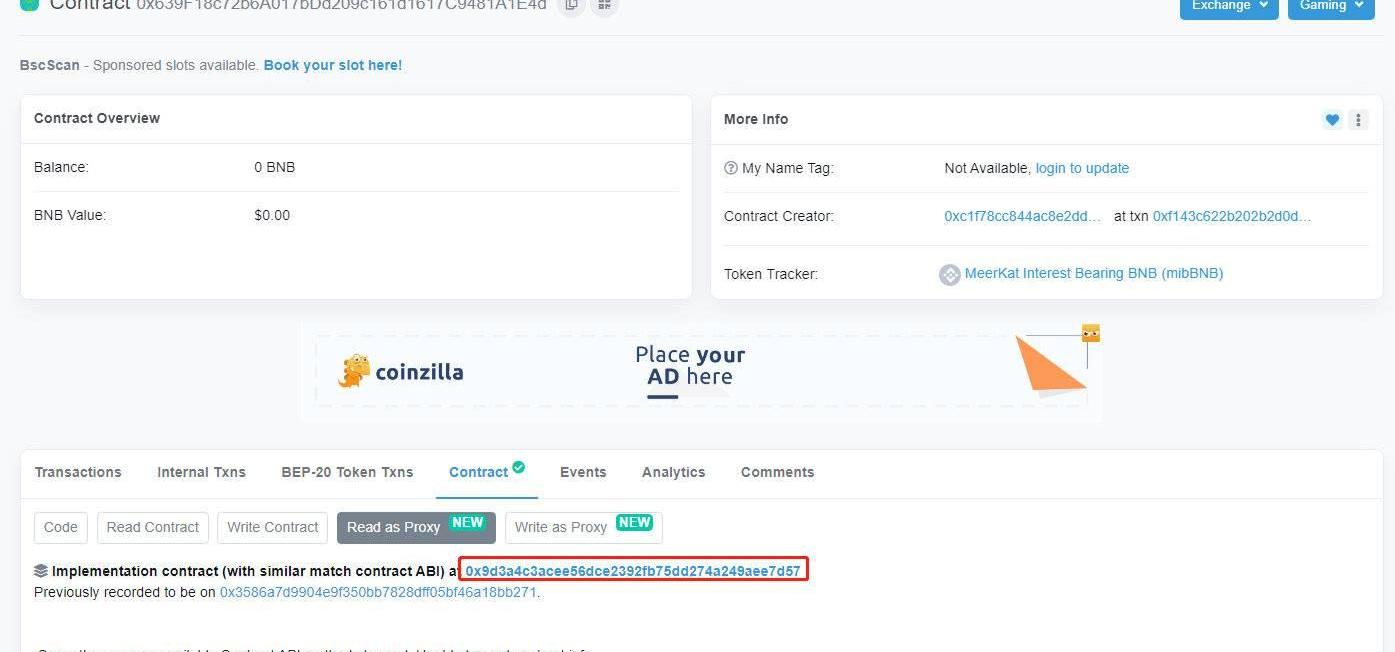
Task: Click the mibBNB token tracker icon
Action: point(950,274)
